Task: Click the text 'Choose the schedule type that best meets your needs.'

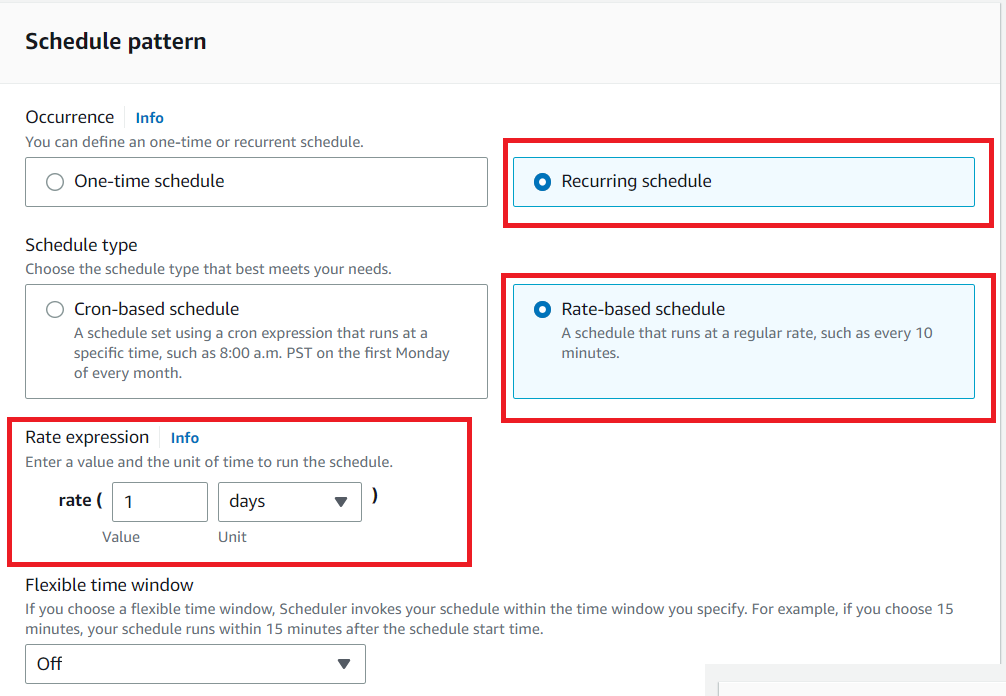Action: [x=209, y=269]
